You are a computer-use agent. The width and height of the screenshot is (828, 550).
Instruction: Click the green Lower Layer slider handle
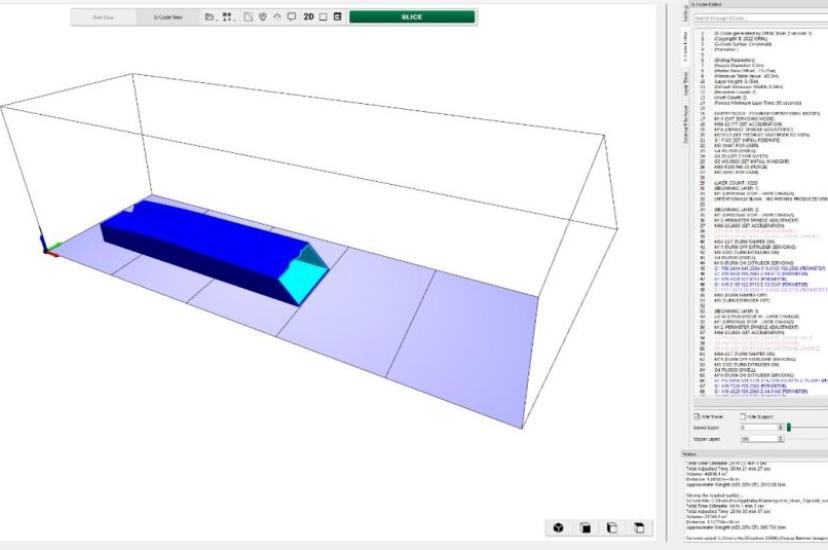[x=789, y=427]
